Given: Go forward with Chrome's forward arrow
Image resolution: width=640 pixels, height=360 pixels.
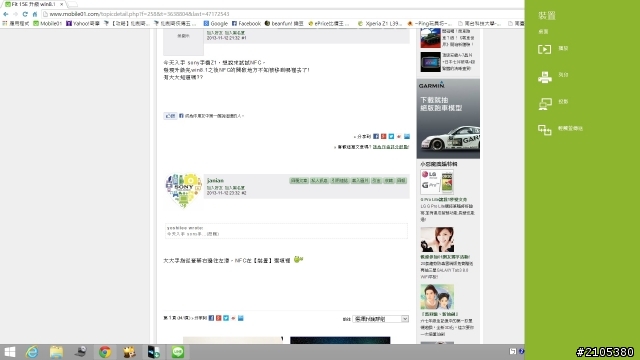Looking at the screenshot, I should pos(15,14).
